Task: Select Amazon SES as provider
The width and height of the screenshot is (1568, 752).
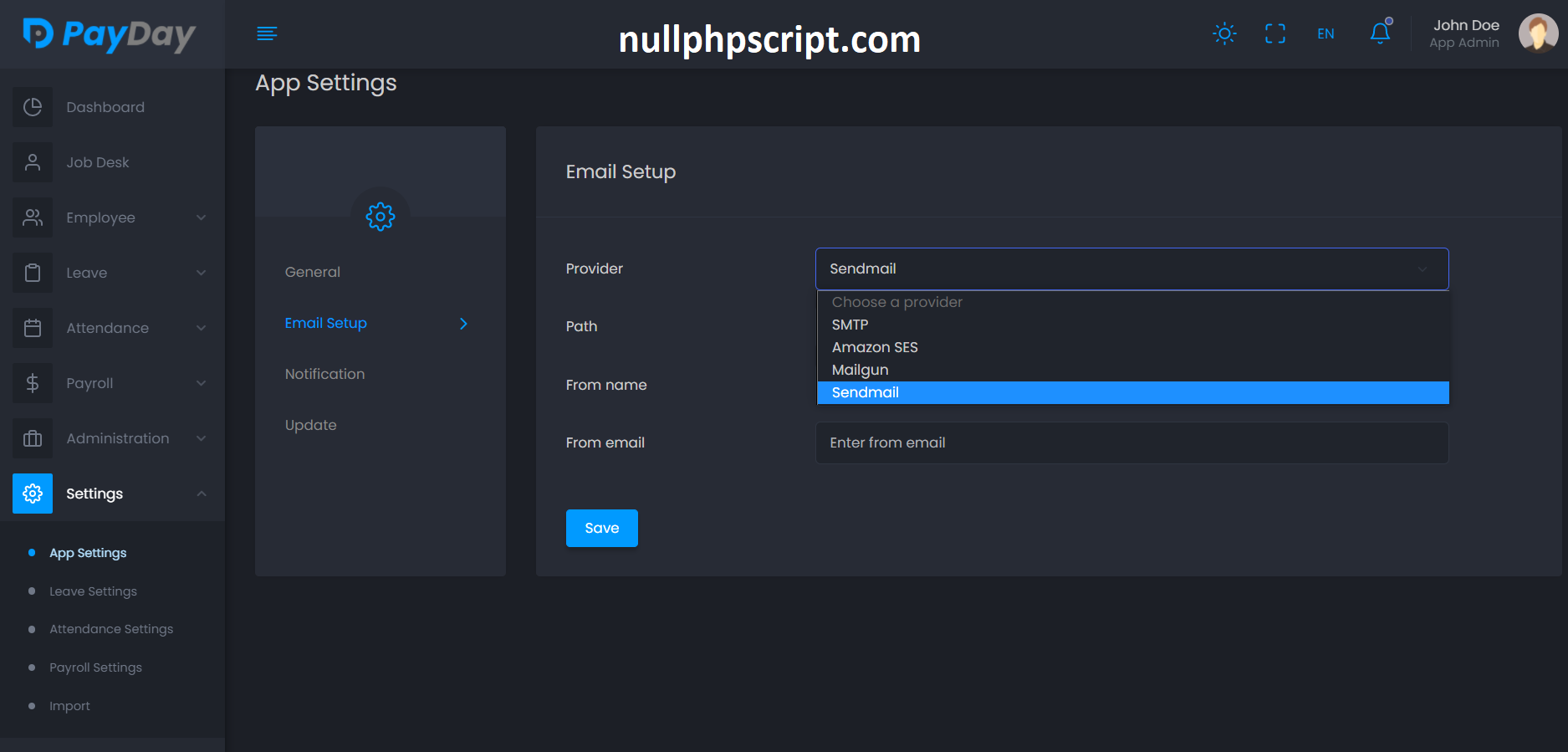Action: tap(875, 347)
